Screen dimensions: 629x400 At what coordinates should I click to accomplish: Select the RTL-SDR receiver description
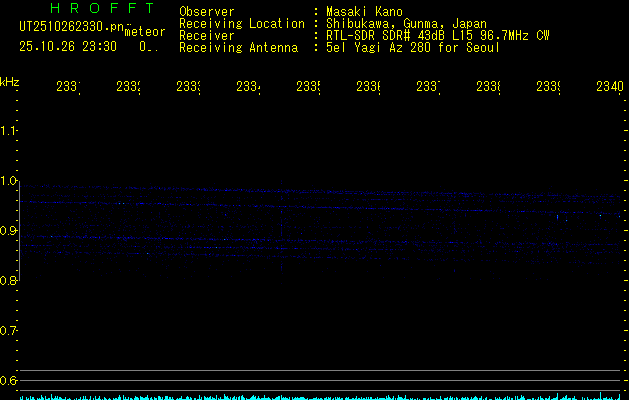coord(437,35)
